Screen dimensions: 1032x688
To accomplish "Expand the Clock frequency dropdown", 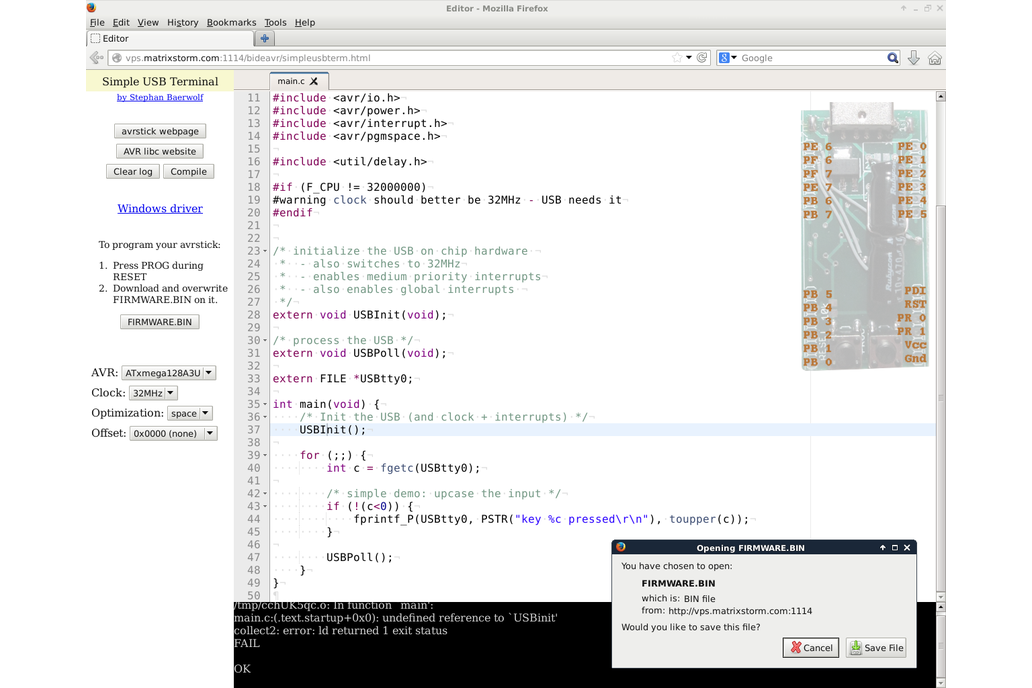I will pyautogui.click(x=153, y=393).
